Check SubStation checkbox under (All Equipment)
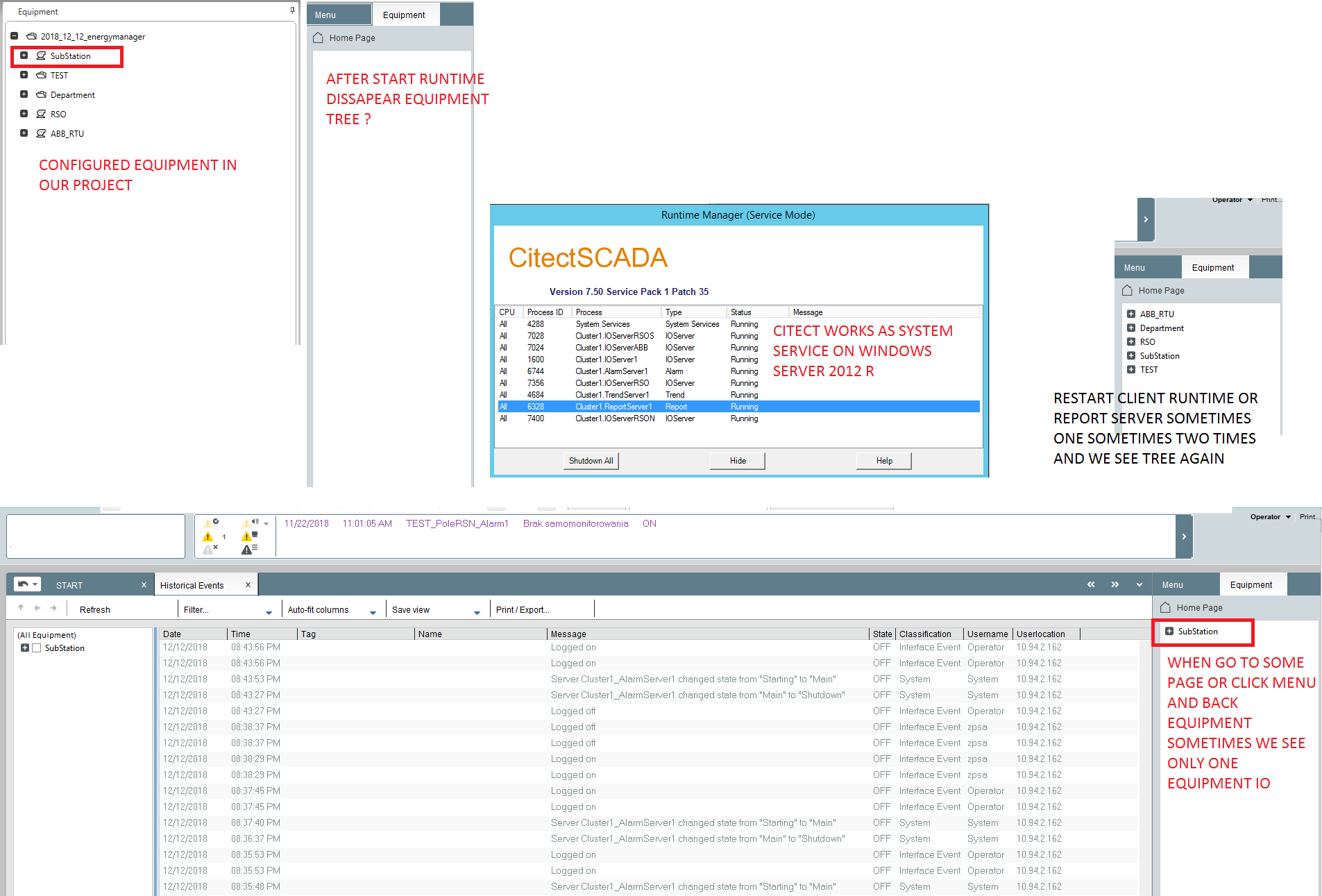Screen dimensions: 1322x896 click(x=37, y=648)
